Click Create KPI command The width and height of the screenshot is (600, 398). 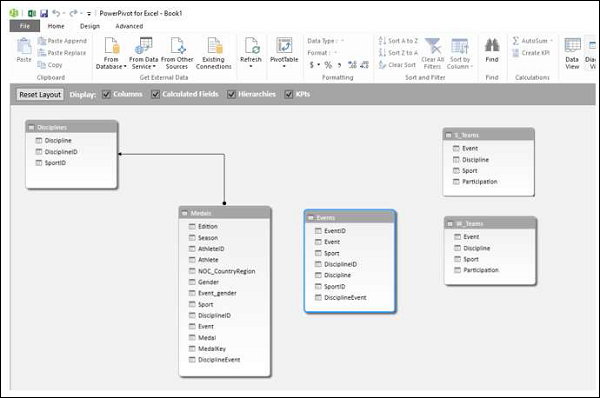point(531,53)
